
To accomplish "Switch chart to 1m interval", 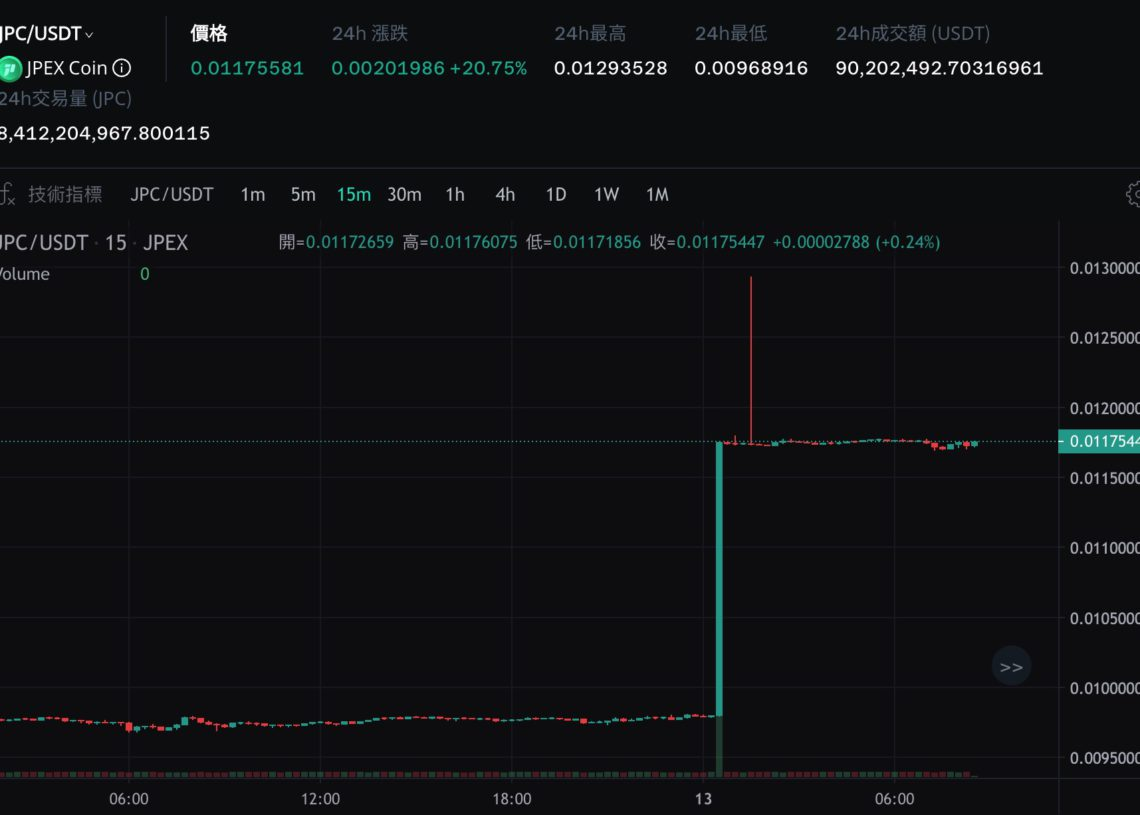I will [x=252, y=195].
